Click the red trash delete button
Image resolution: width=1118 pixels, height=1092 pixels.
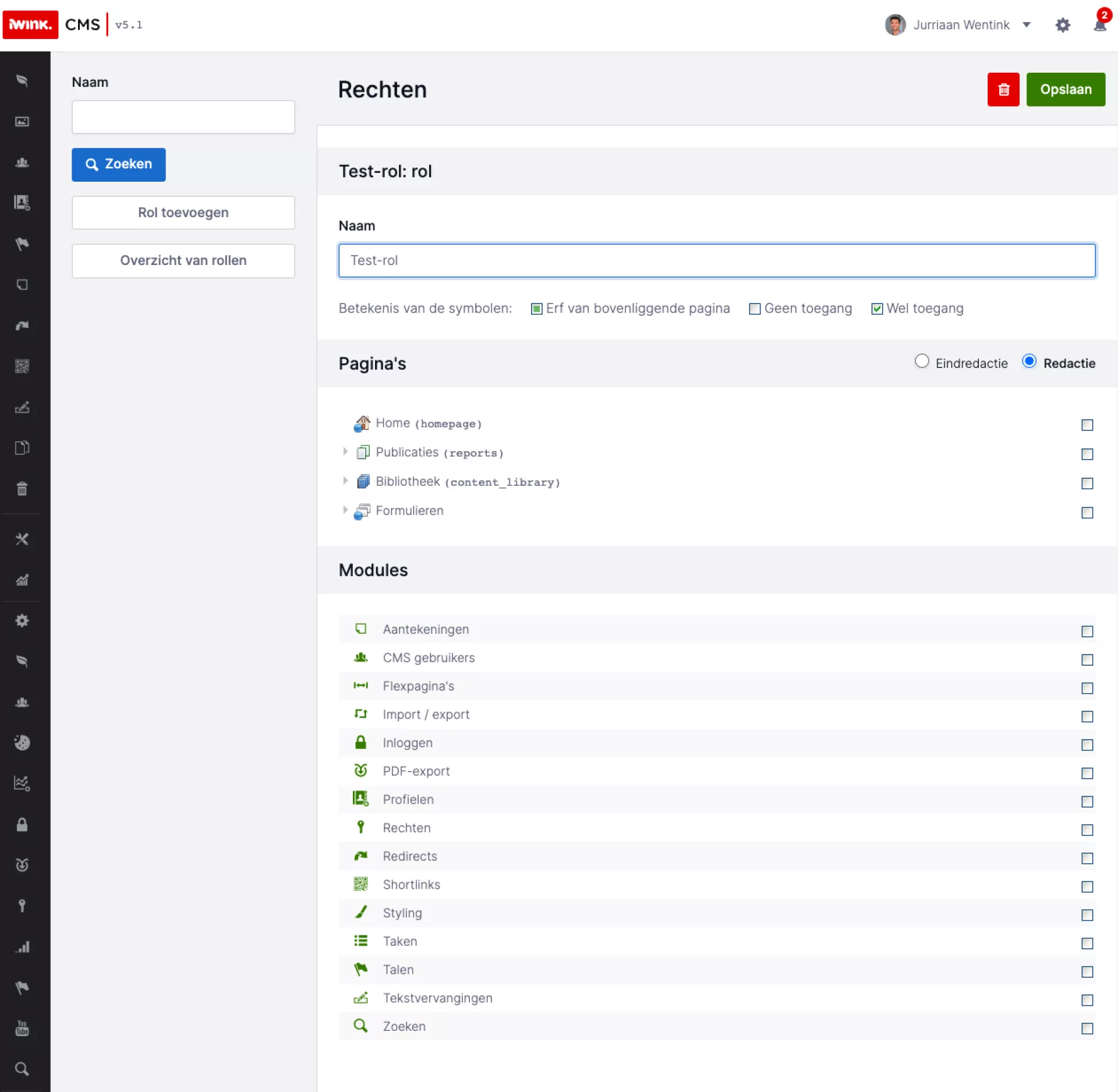(1003, 89)
